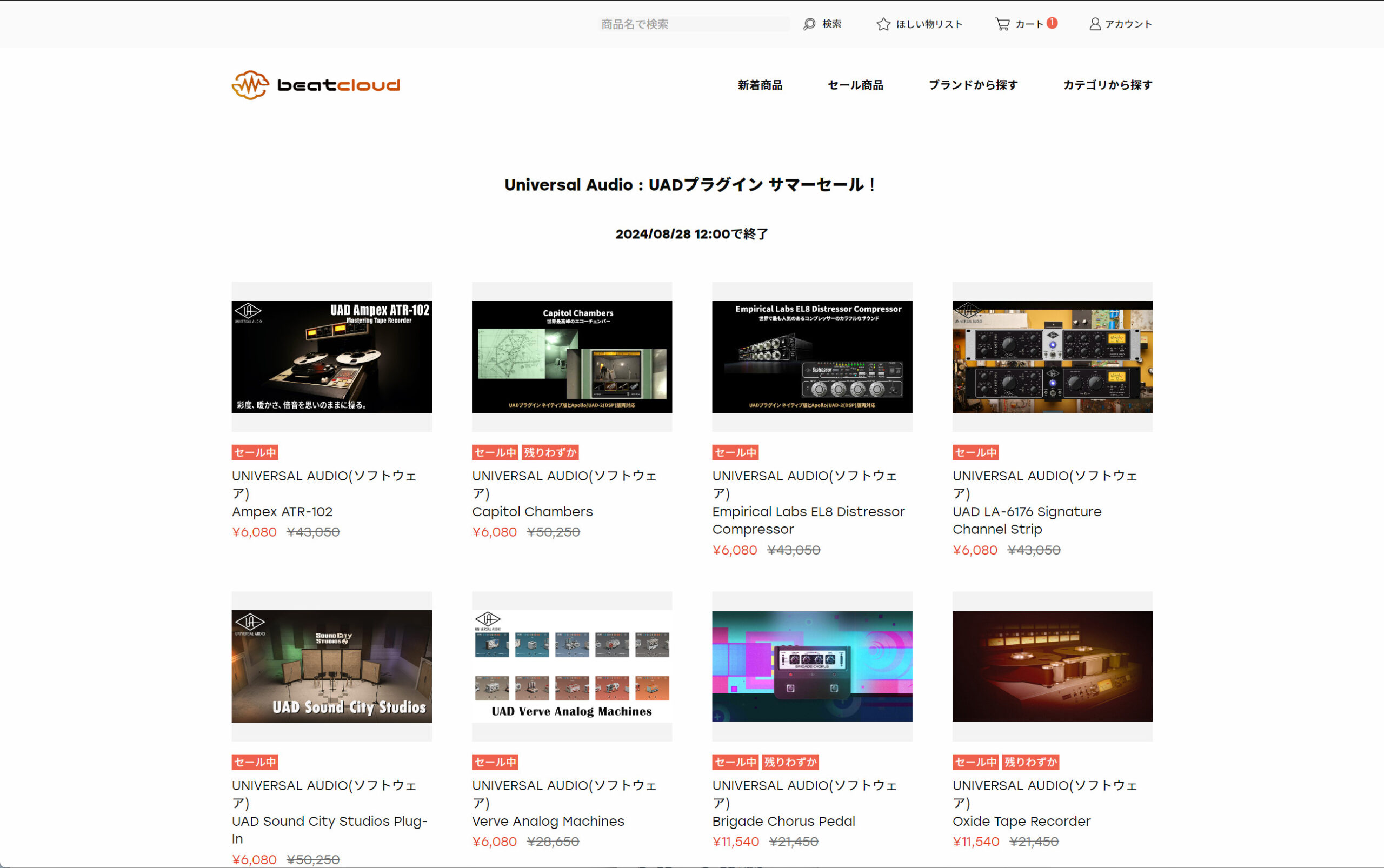Click 残りわずか badge on Capitol Chambers
Viewport: 1384px width, 868px height.
(550, 452)
